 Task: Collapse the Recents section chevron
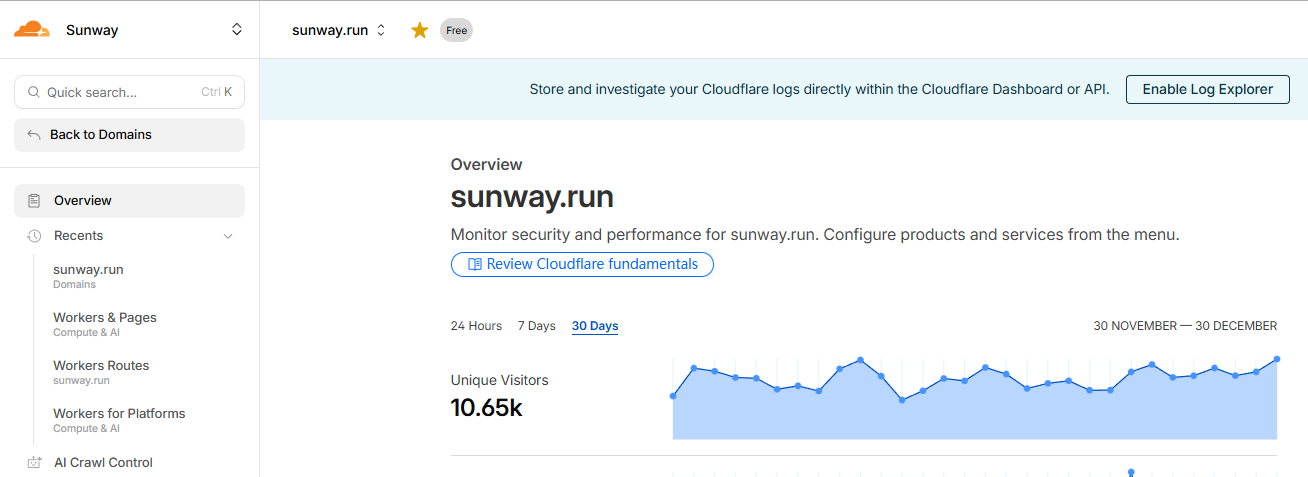point(228,236)
